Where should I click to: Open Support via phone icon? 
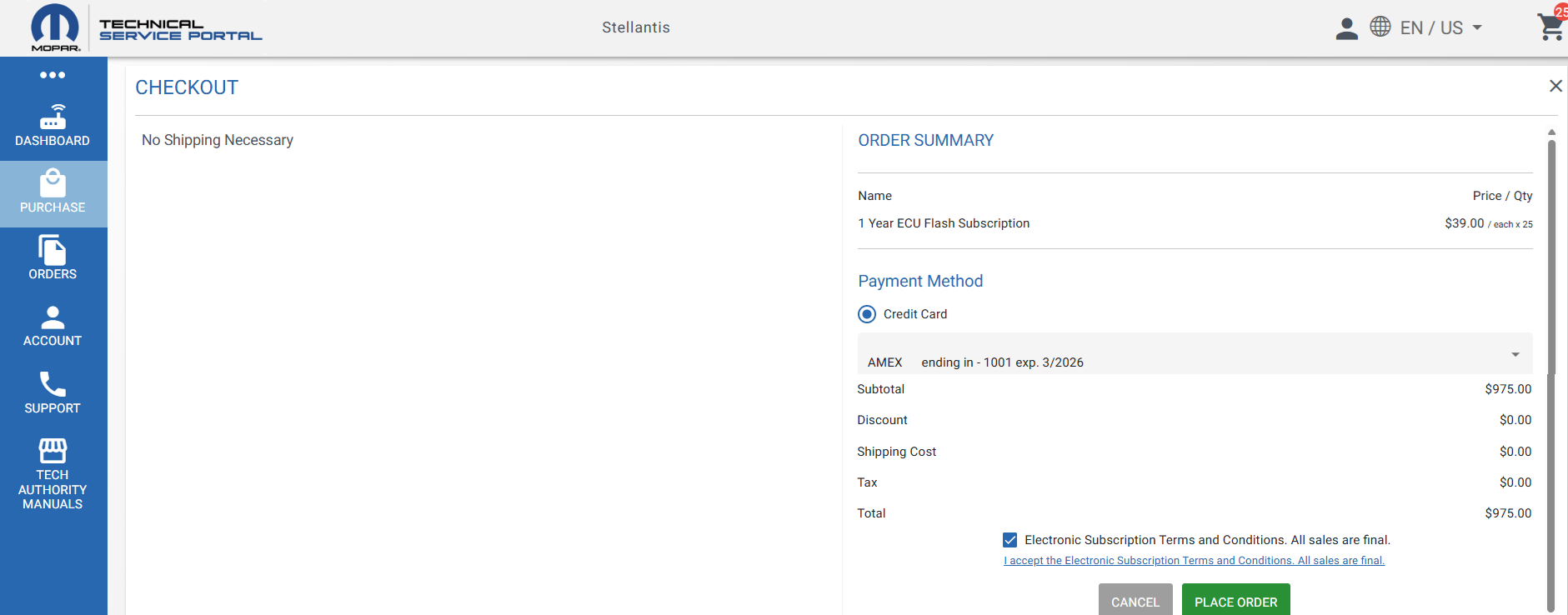(53, 384)
